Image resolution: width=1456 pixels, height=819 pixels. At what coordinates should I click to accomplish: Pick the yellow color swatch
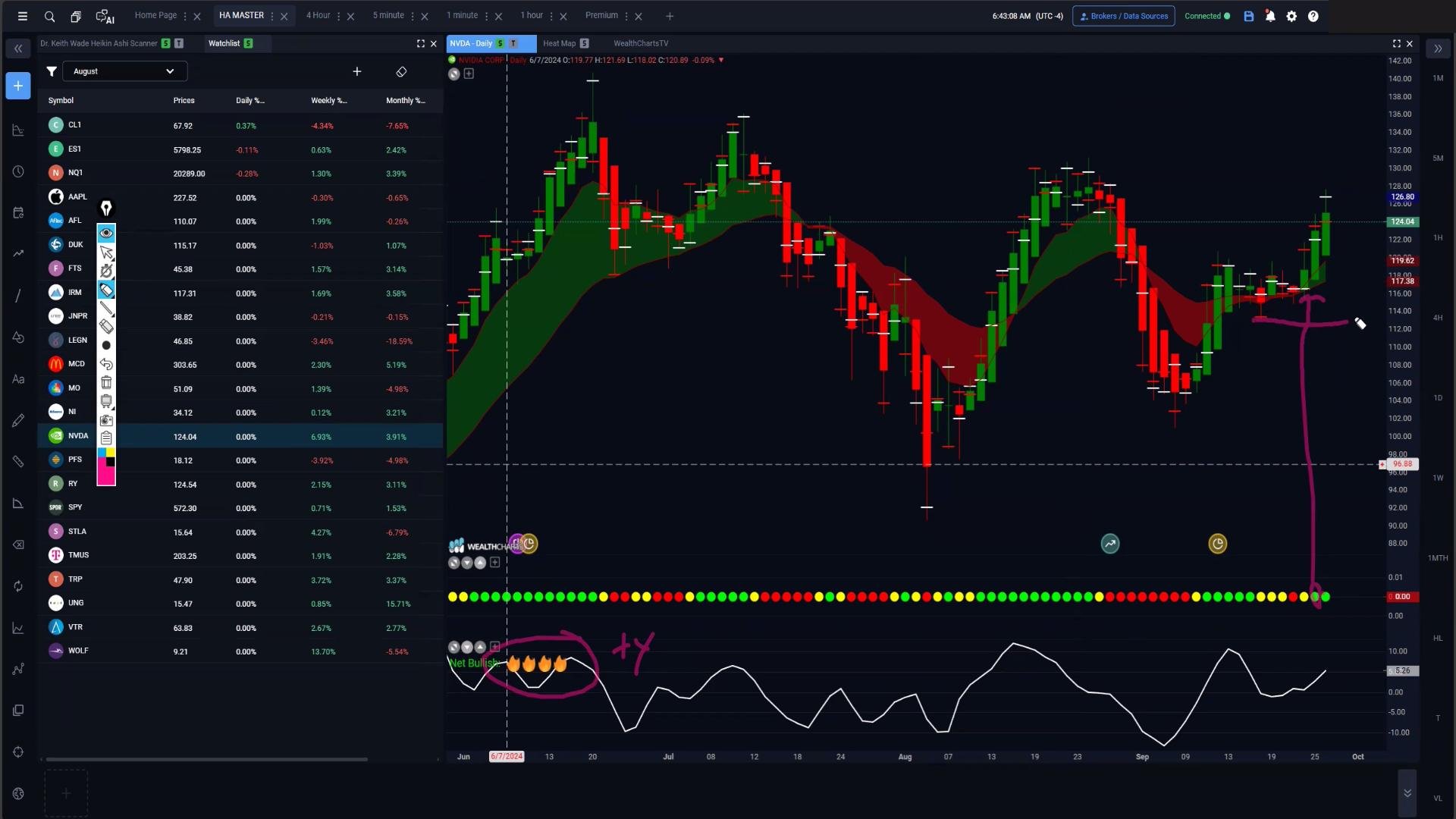click(111, 453)
